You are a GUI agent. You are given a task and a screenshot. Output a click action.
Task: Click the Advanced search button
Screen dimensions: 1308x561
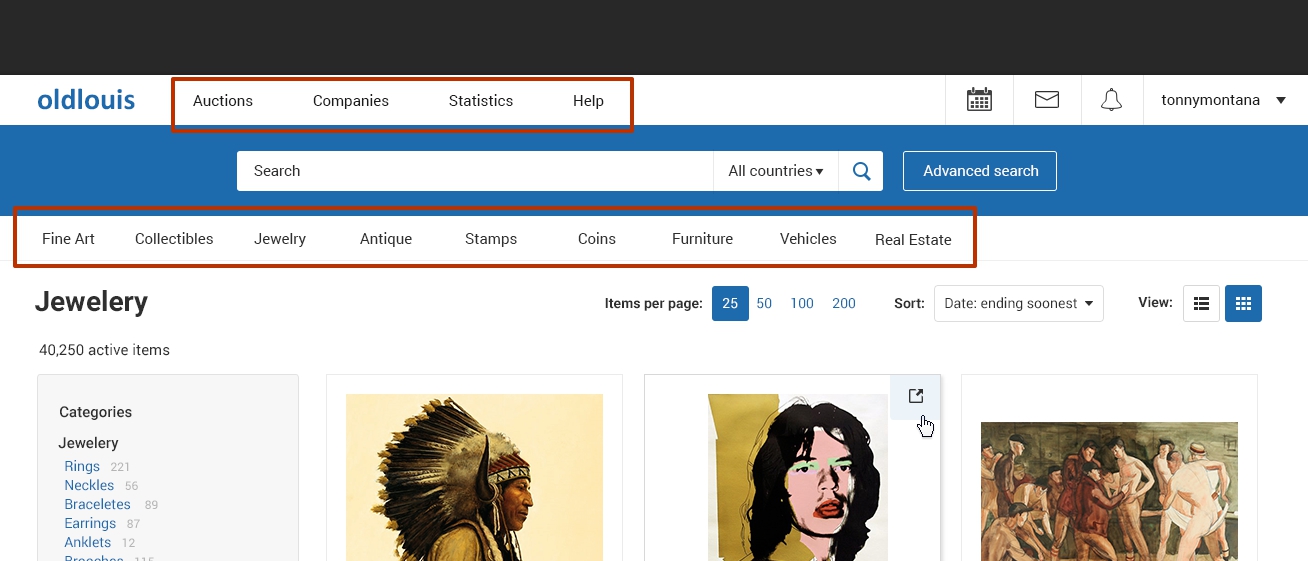click(x=980, y=171)
